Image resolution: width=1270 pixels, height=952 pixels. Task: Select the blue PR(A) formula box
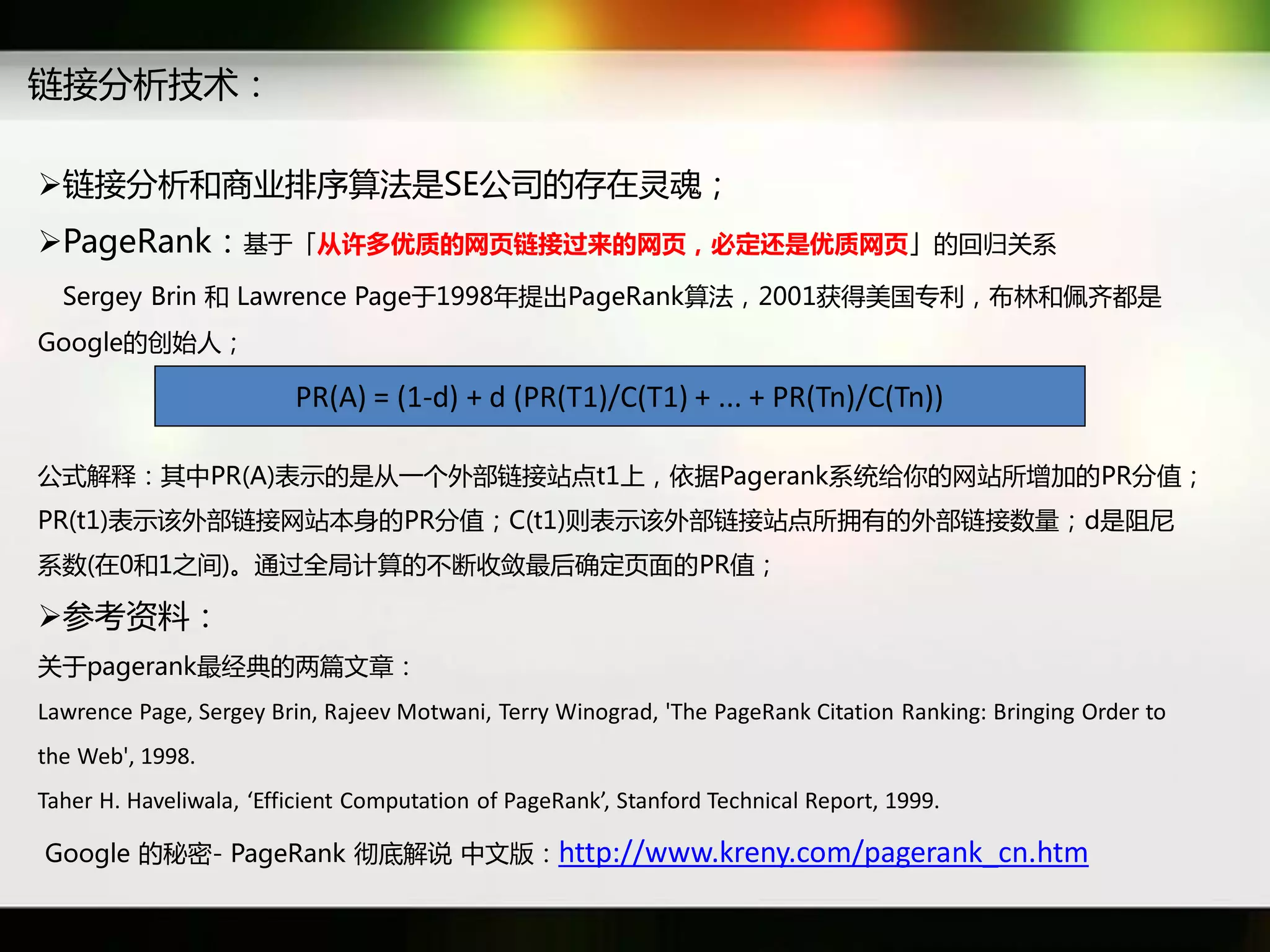(x=619, y=396)
